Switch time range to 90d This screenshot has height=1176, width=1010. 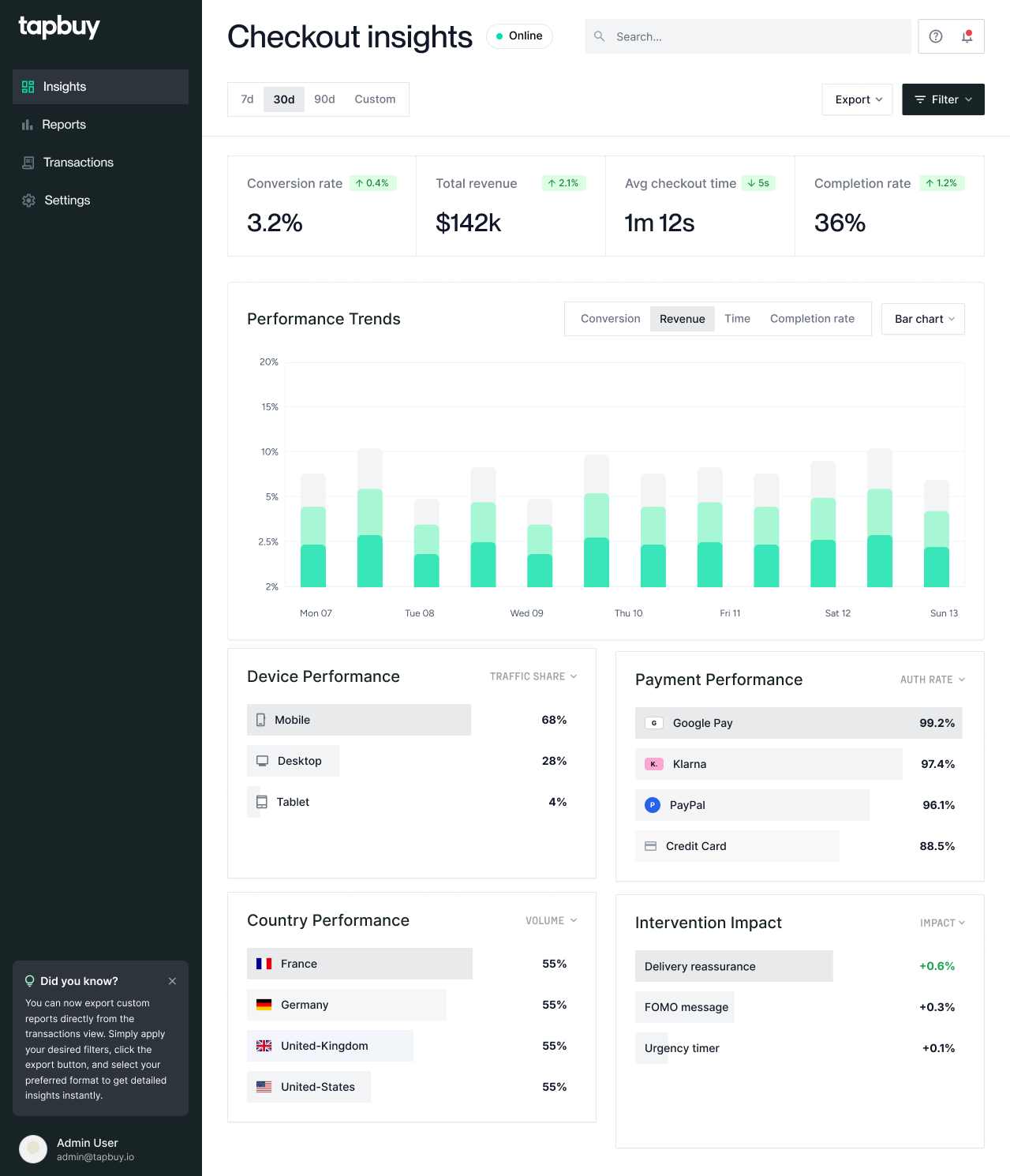click(324, 99)
